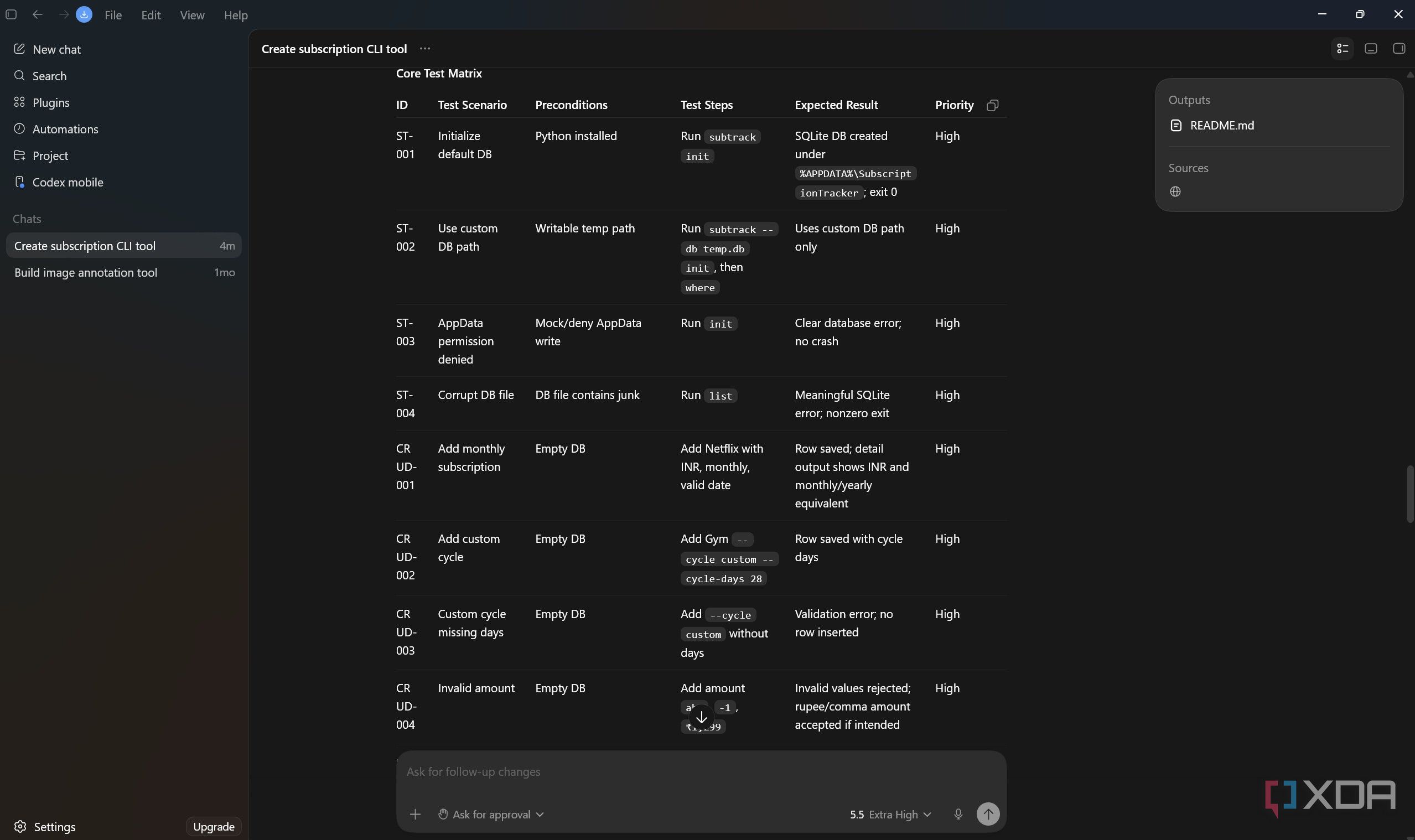The image size is (1415, 840).
Task: Open the conversation three-dot options menu
Action: [425, 49]
